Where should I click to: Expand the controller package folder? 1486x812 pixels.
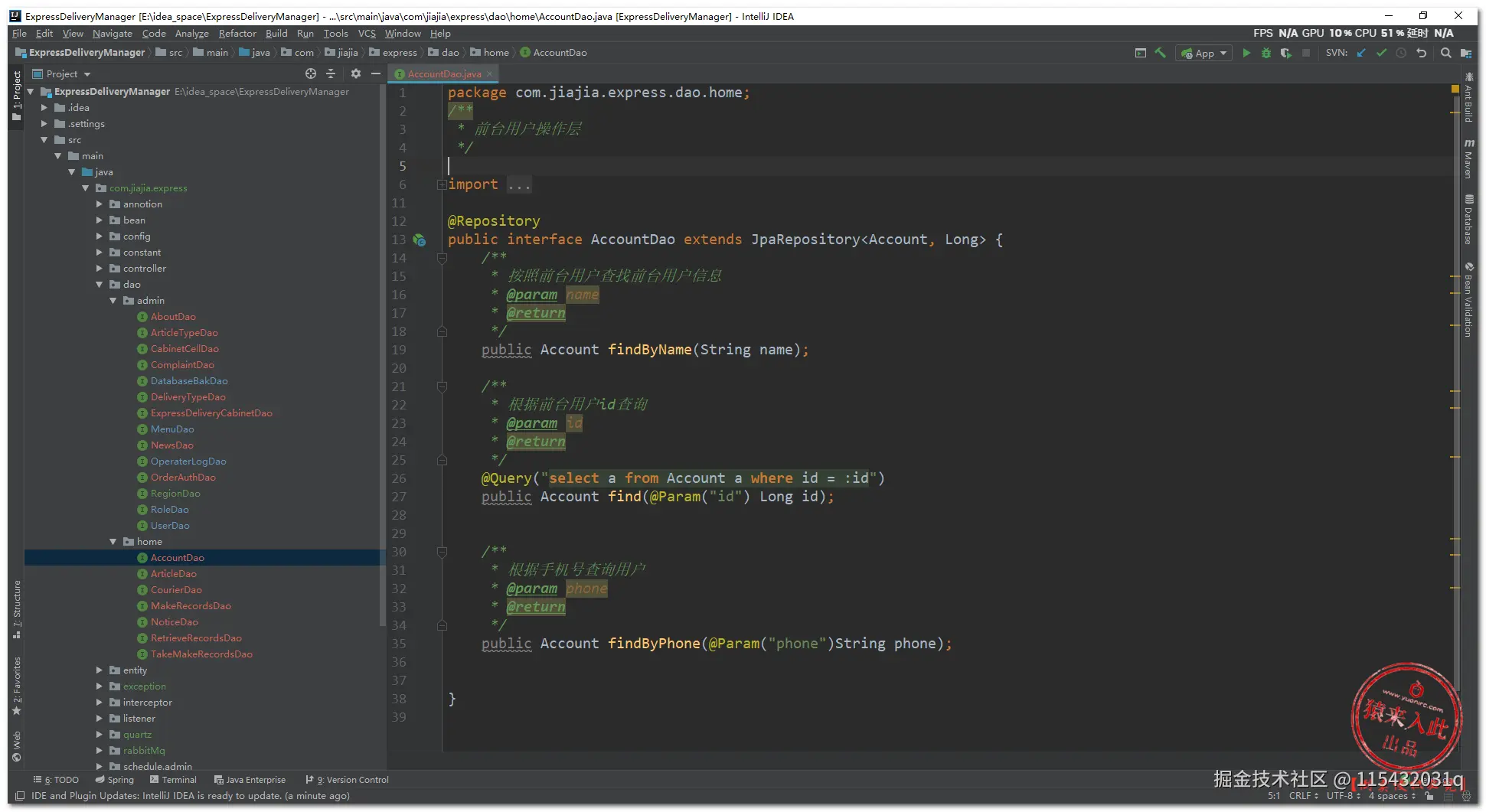(100, 269)
